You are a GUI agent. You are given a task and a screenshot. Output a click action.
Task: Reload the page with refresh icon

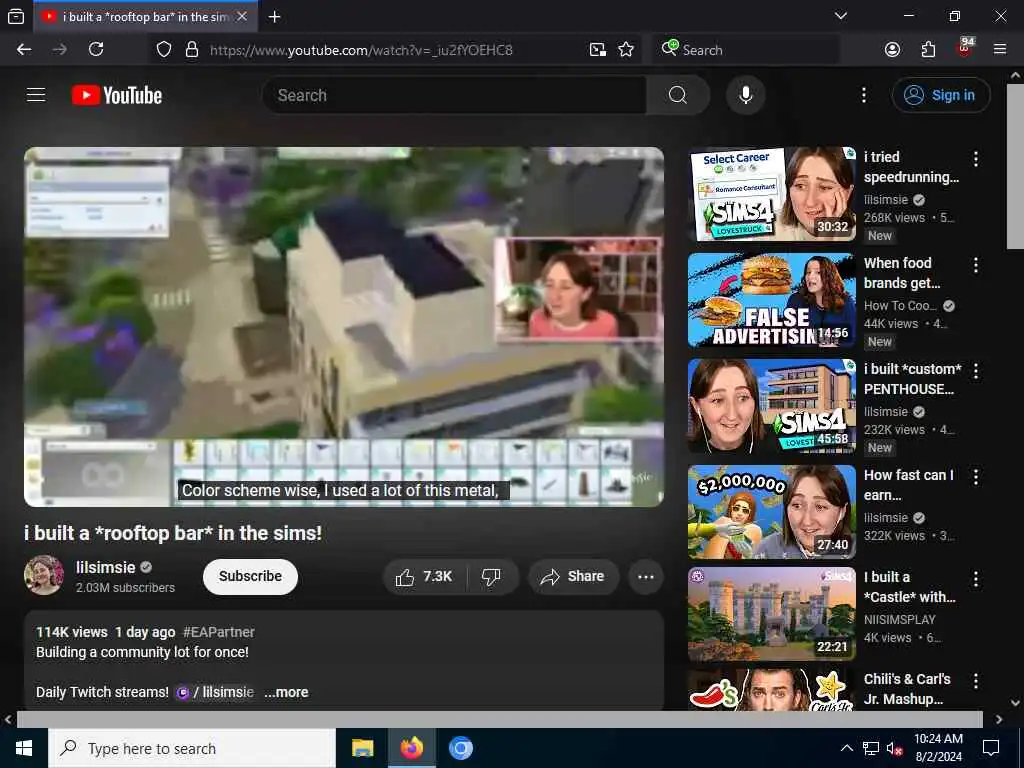(96, 50)
